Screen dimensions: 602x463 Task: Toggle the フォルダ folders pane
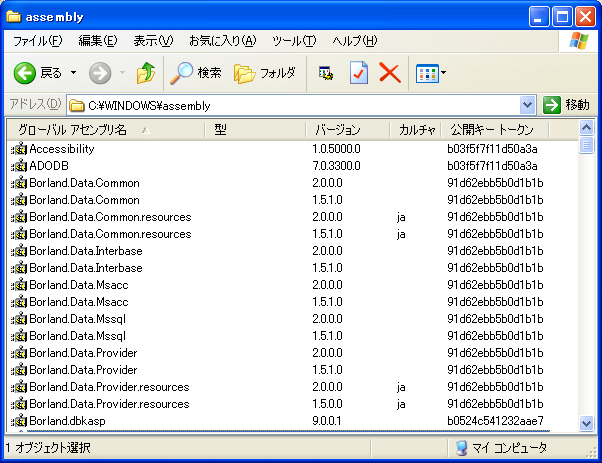tap(265, 73)
